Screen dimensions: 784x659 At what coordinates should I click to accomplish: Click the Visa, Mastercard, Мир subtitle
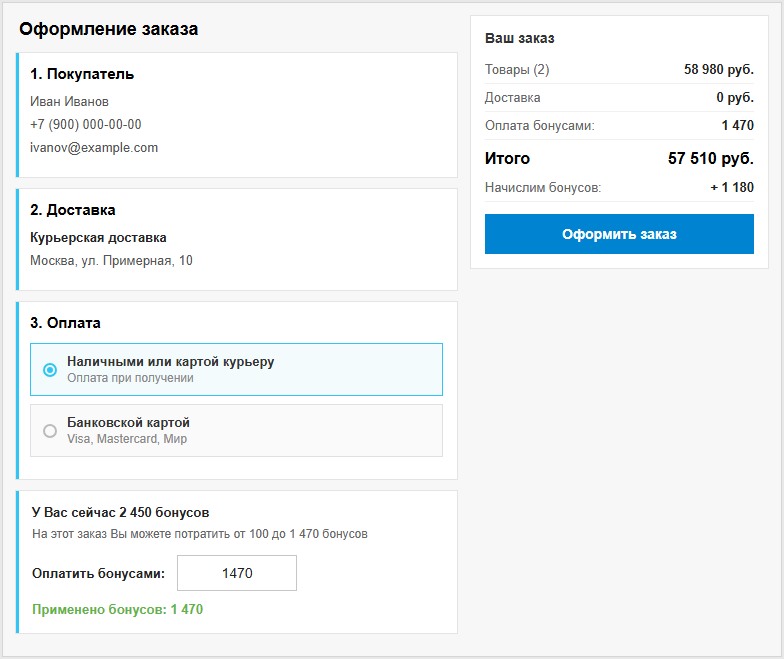(127, 439)
